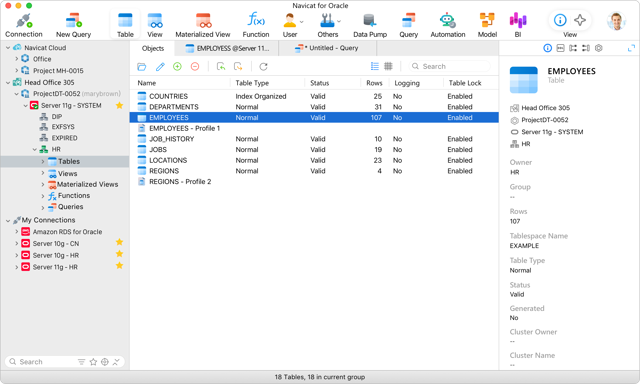This screenshot has height=384, width=640.
Task: Click the AI assistant sparkle icon
Action: coord(580,20)
